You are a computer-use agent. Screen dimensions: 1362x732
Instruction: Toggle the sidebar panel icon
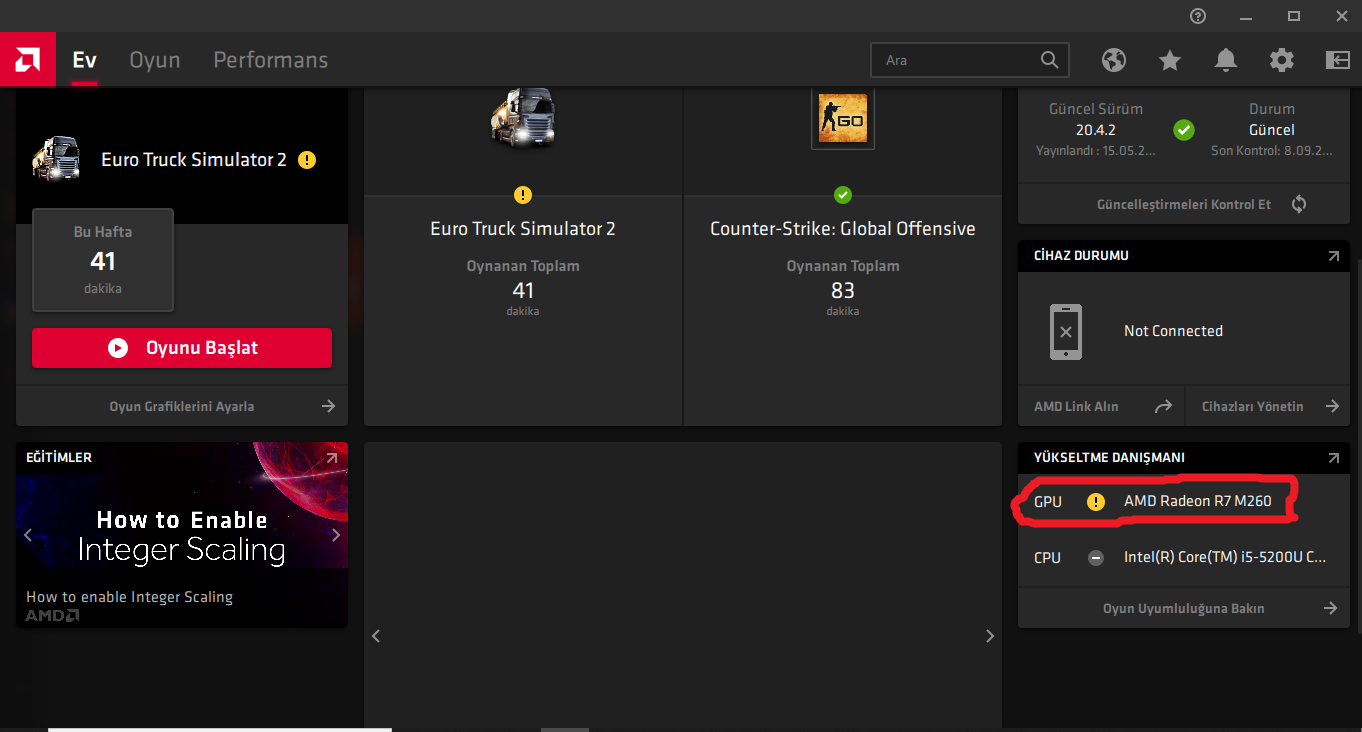pyautogui.click(x=1338, y=60)
